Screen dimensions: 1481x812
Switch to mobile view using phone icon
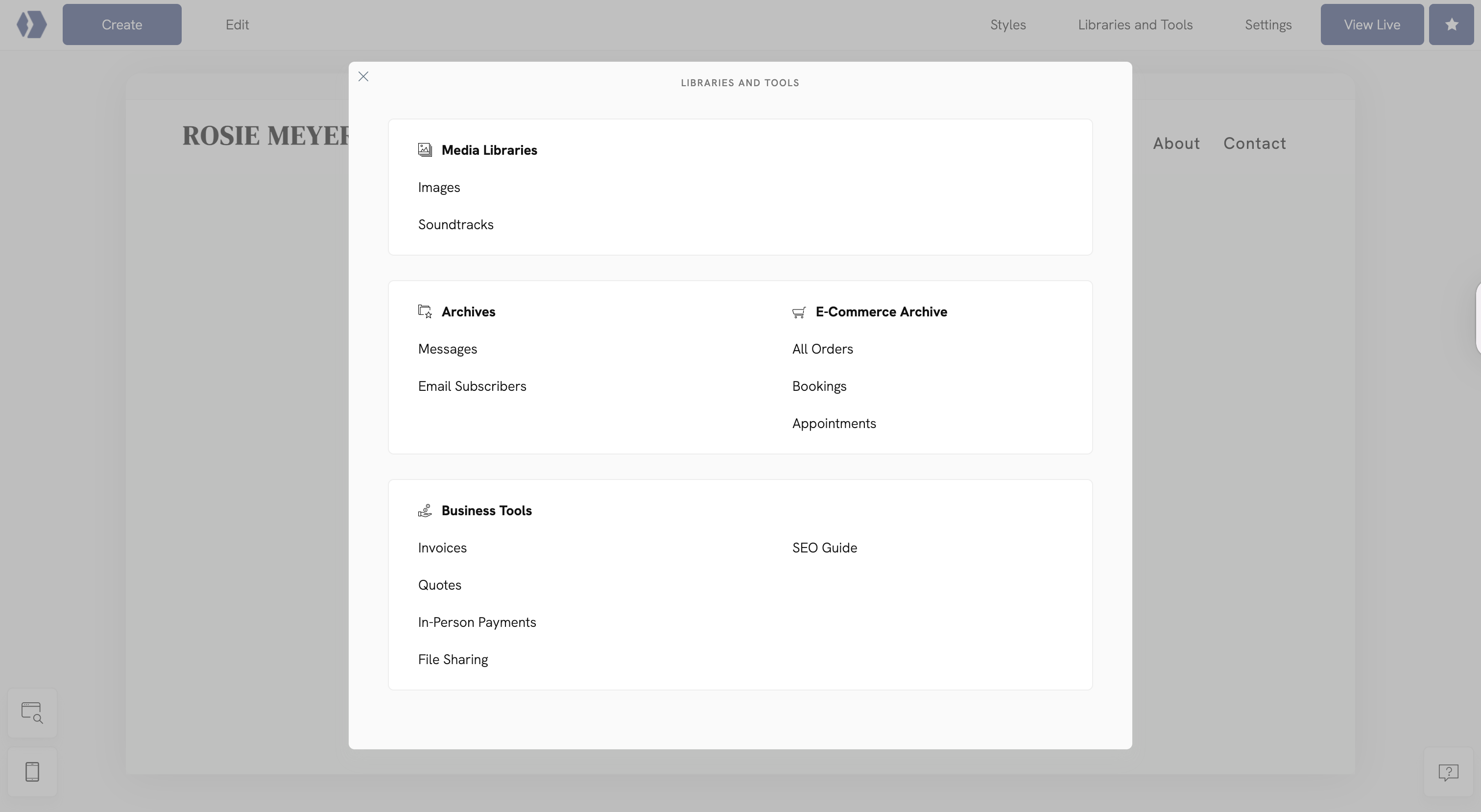[x=32, y=771]
